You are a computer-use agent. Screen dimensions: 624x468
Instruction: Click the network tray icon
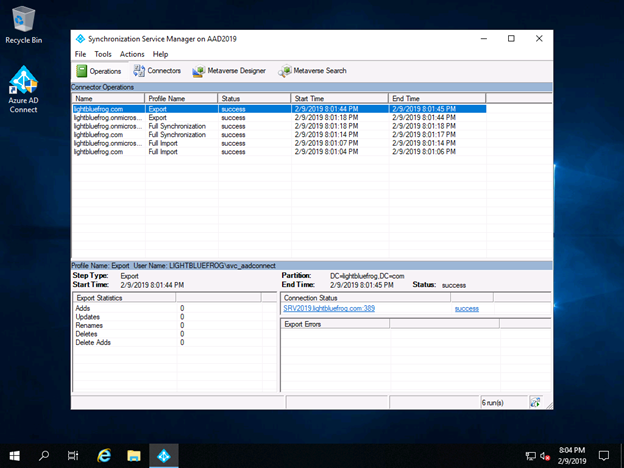(x=530, y=456)
